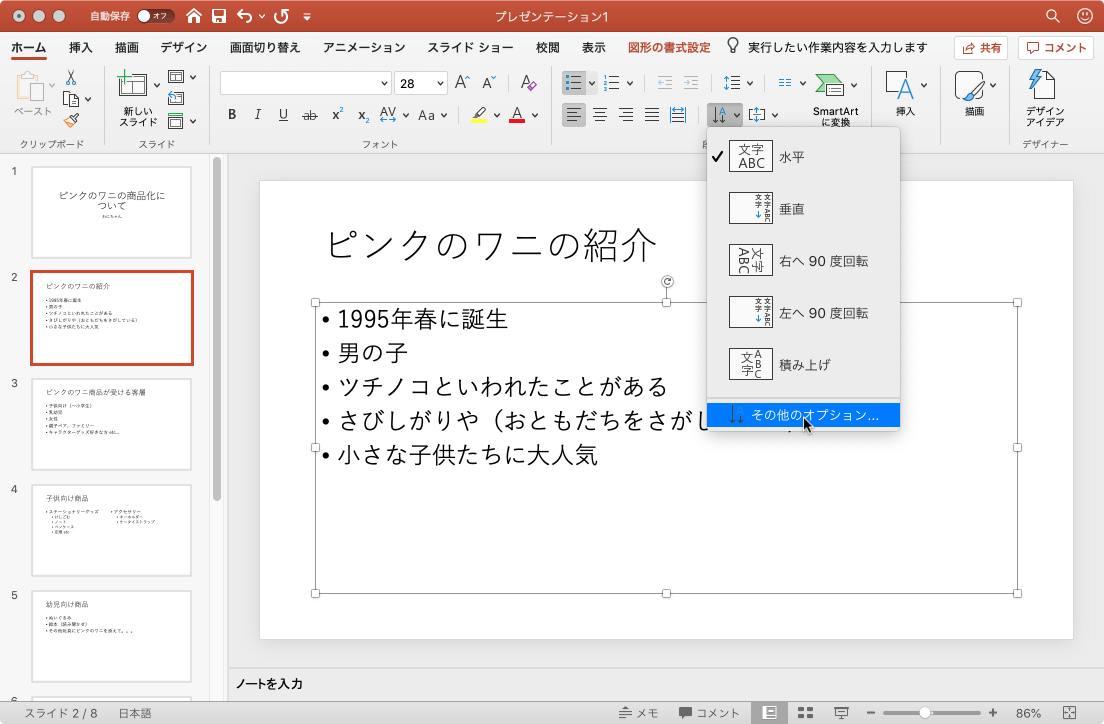Click the Save icon in title bar
Screen dimensions: 1104x724
[219, 16]
